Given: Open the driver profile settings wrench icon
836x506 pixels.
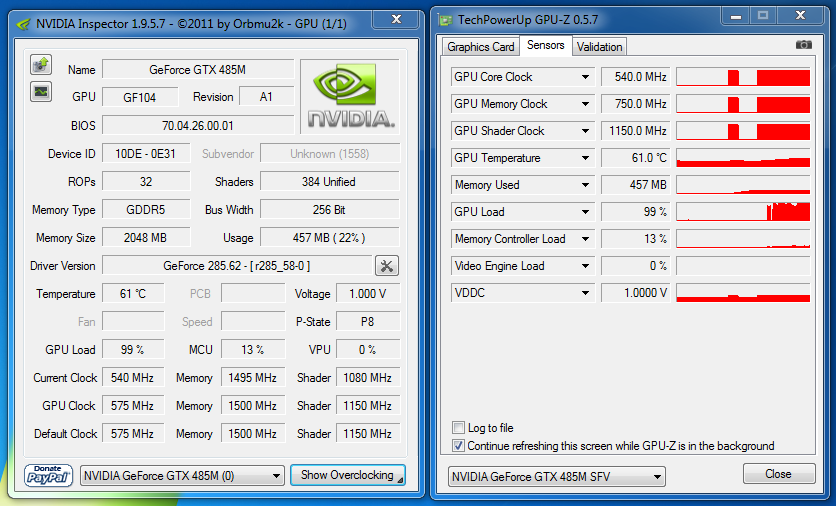Looking at the screenshot, I should (x=387, y=266).
